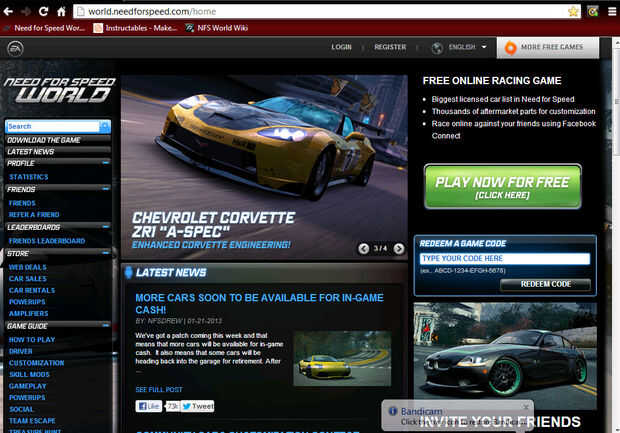Collapse the LEADERBOARDS sidebar section
The height and width of the screenshot is (433, 620).
click(106, 227)
